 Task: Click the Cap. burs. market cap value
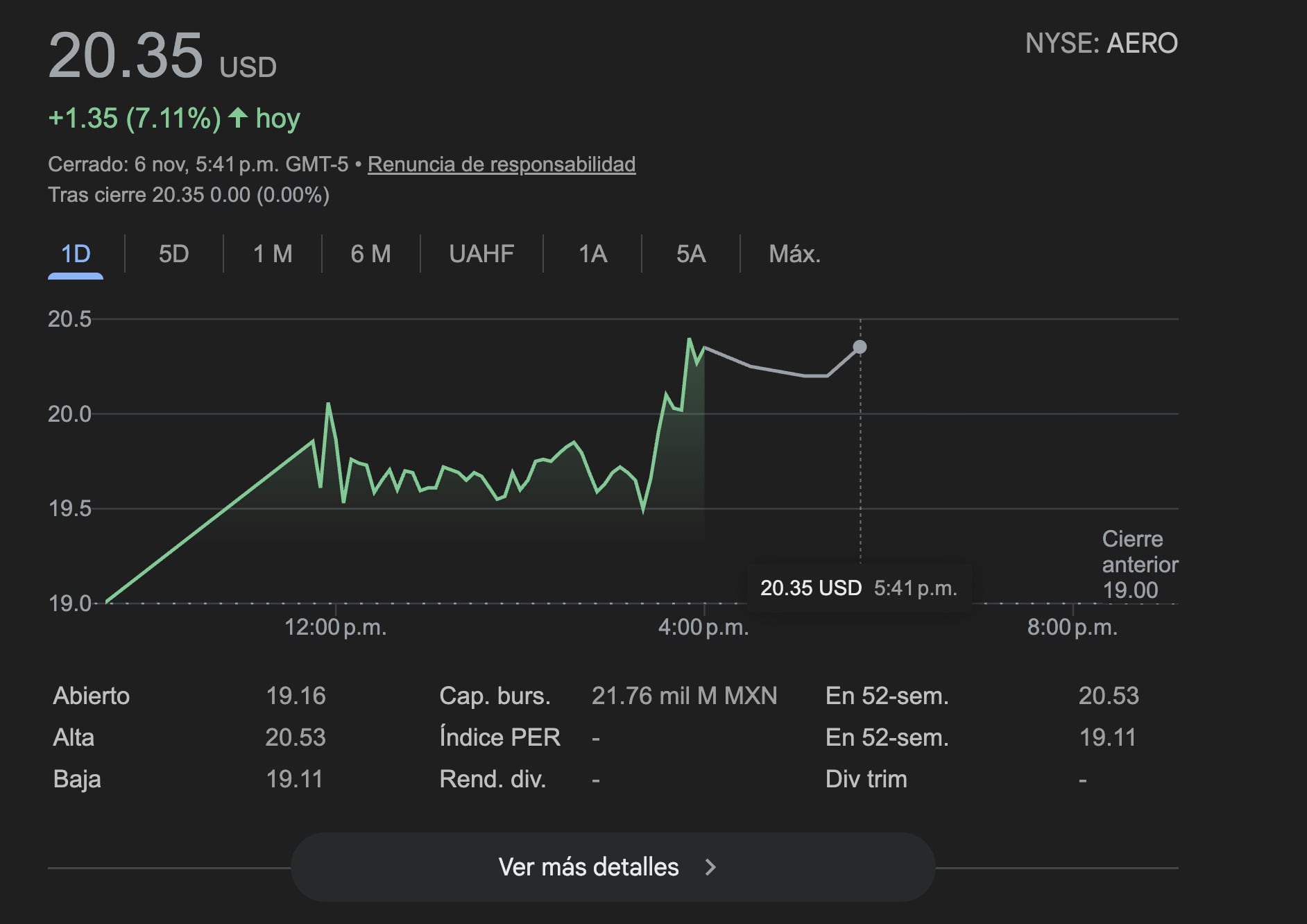click(x=684, y=696)
